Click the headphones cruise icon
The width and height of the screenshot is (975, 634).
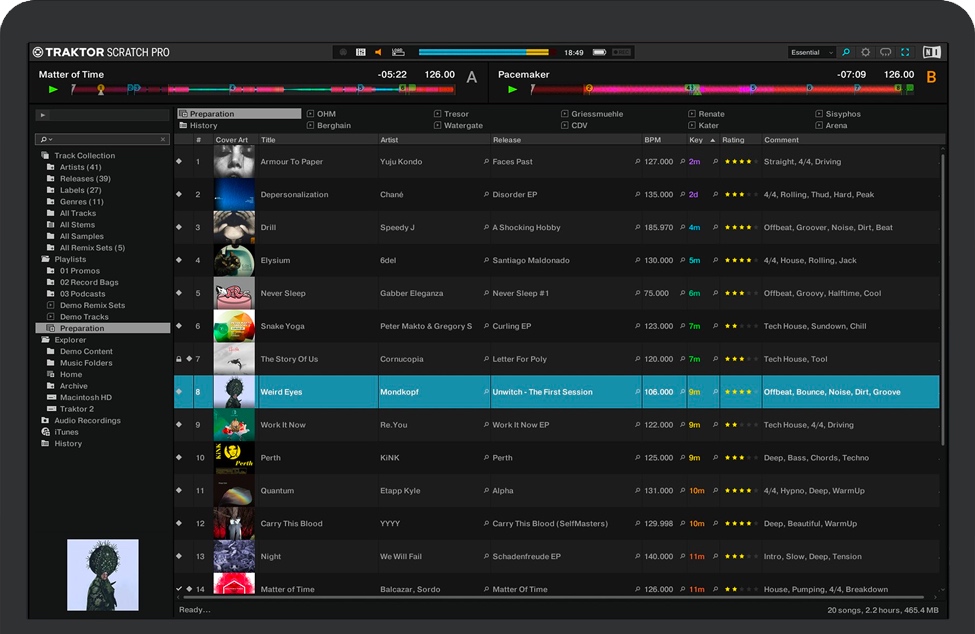click(x=886, y=52)
